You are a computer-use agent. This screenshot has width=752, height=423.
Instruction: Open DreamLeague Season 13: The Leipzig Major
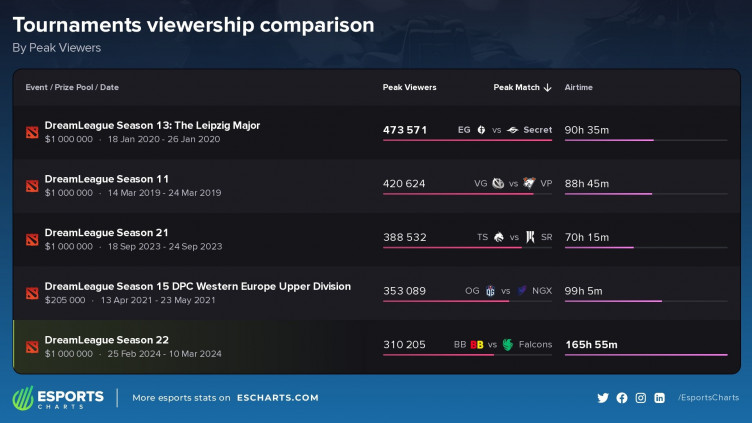(x=152, y=126)
